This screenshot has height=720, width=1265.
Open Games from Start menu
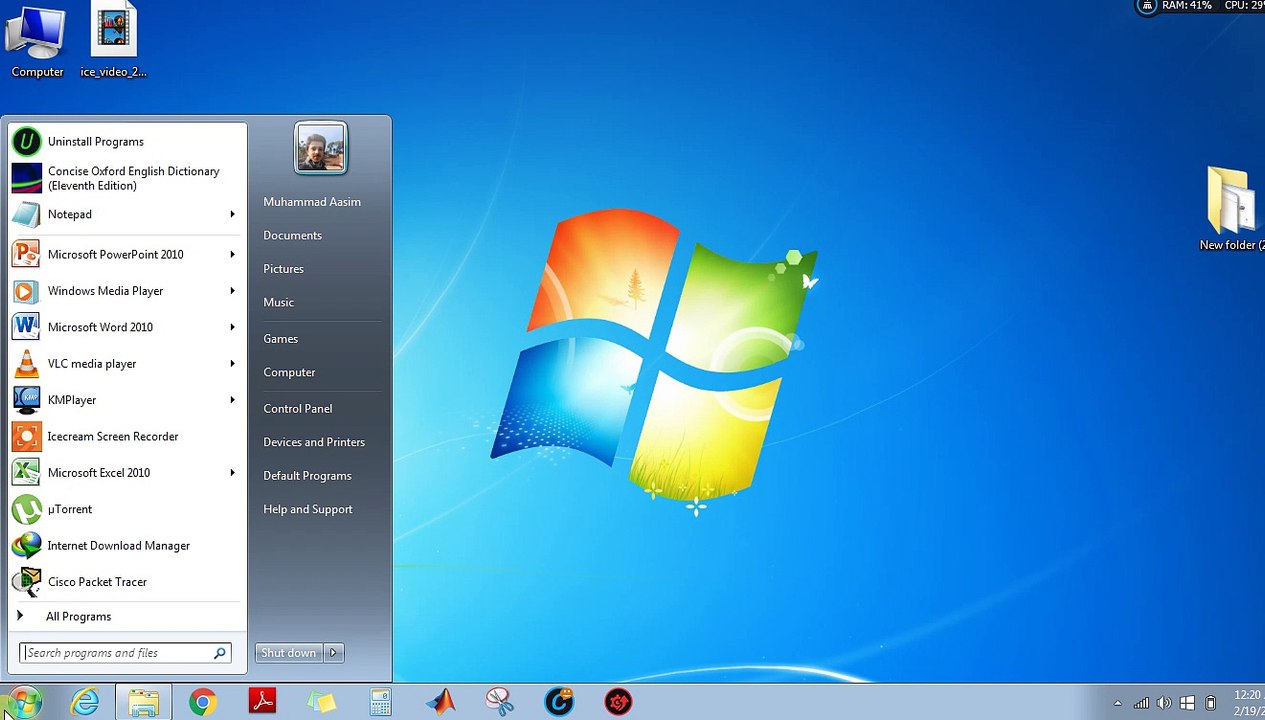coord(280,339)
